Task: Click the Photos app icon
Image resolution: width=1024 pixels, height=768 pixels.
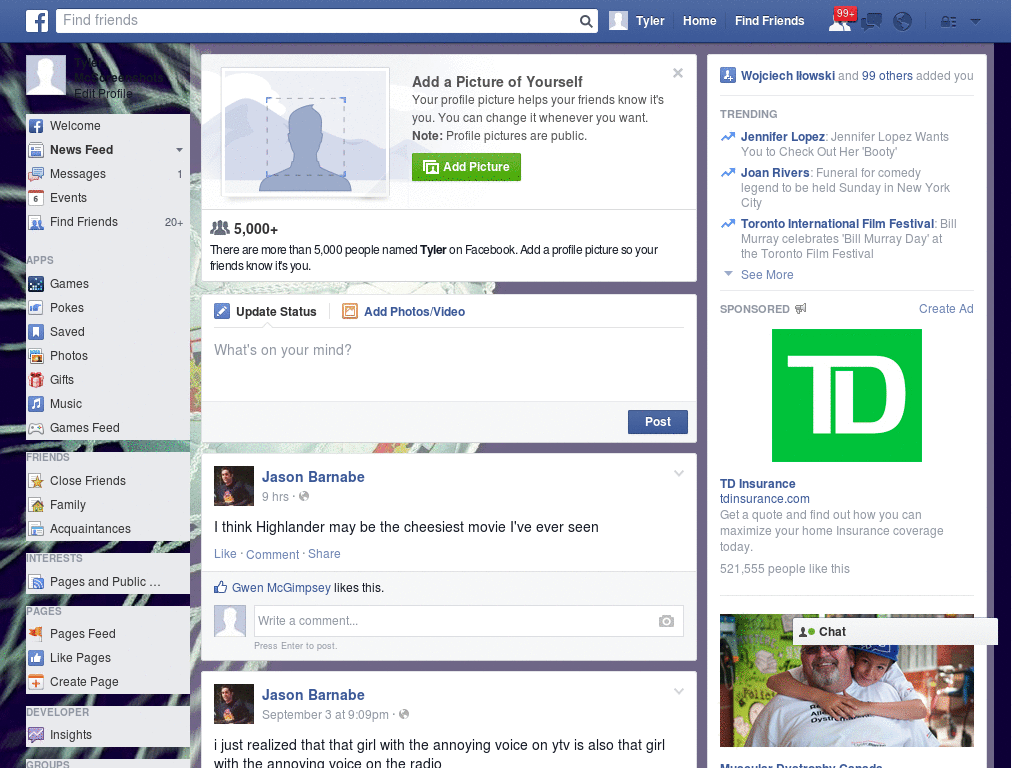Action: (x=36, y=357)
